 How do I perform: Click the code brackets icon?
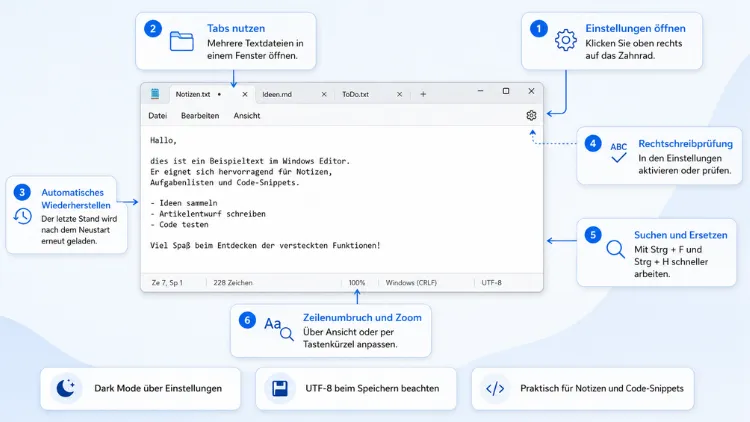pos(495,388)
